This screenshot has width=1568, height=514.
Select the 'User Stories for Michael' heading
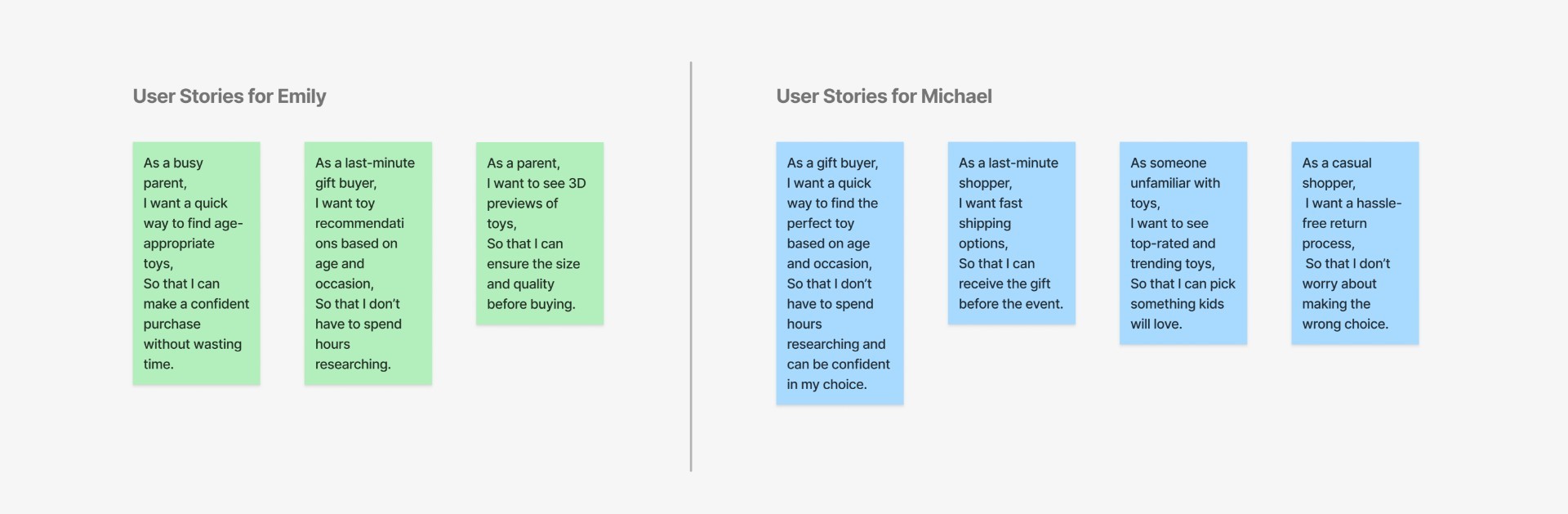pos(884,96)
